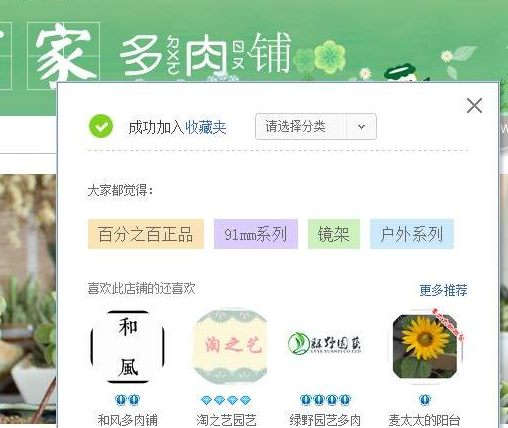The width and height of the screenshot is (508, 428).
Task: Choose the 镜架 green tag
Action: pyautogui.click(x=334, y=234)
